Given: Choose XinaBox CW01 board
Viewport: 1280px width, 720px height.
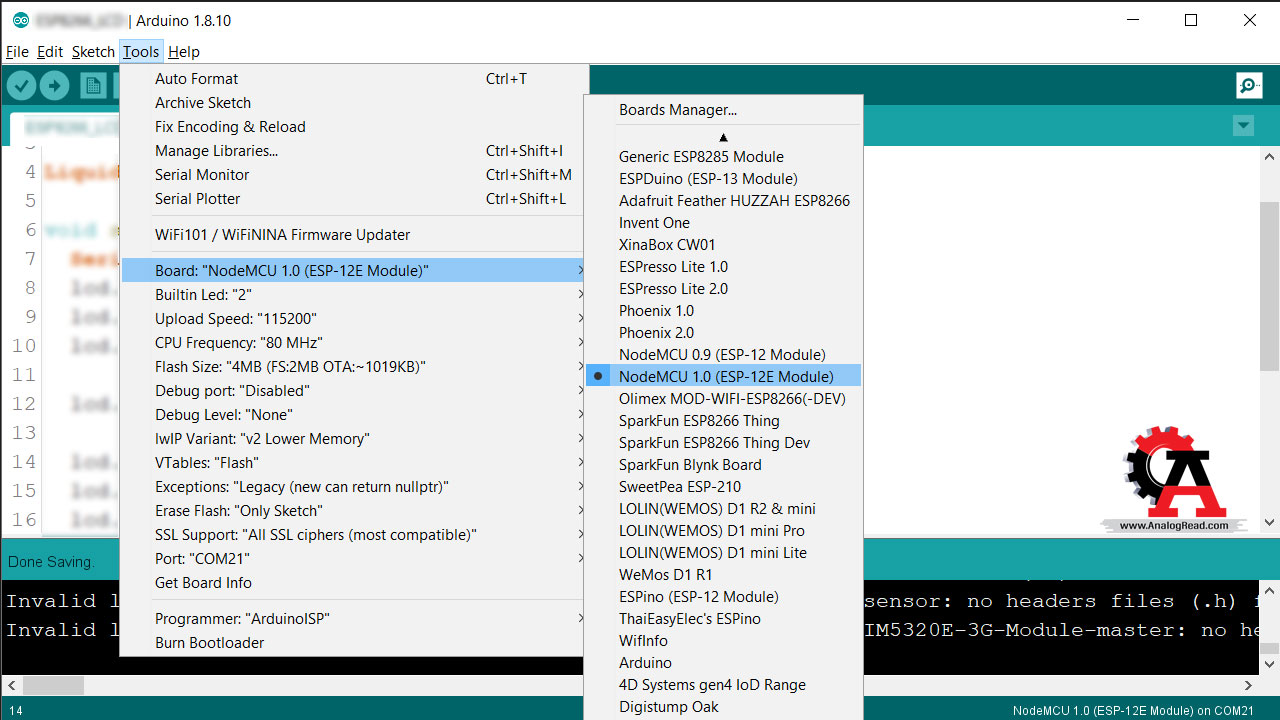Looking at the screenshot, I should click(723, 244).
